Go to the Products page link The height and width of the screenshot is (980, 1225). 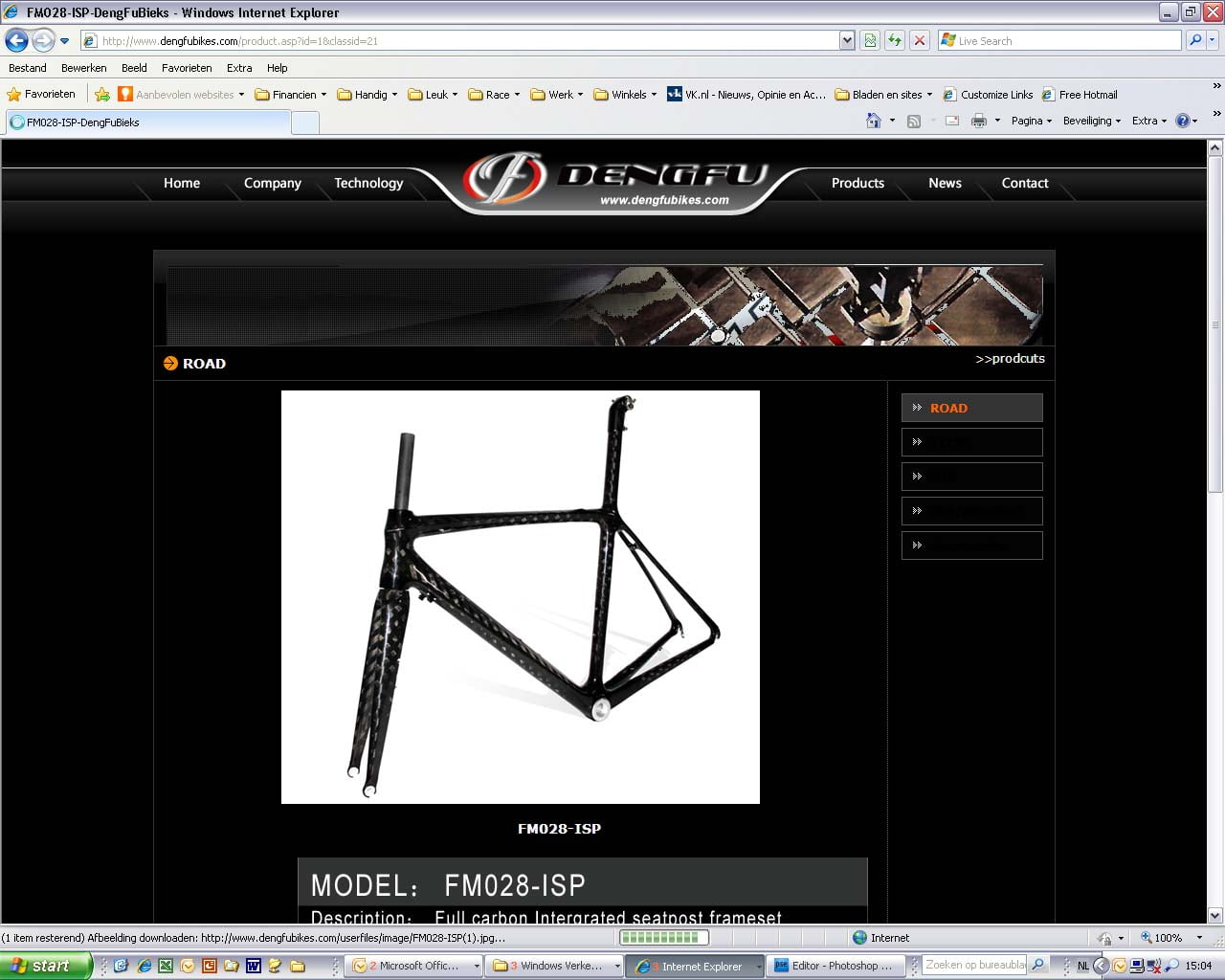[857, 183]
